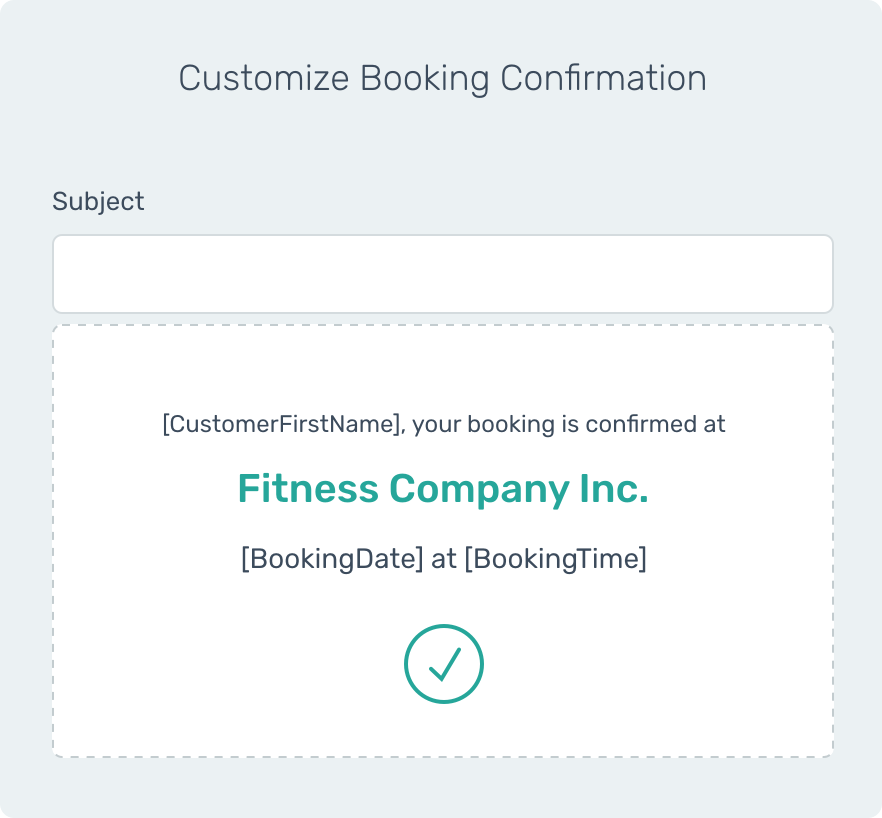Viewport: 882px width, 818px height.
Task: Click the Customize Booking Confirmation heading
Action: coord(442,78)
